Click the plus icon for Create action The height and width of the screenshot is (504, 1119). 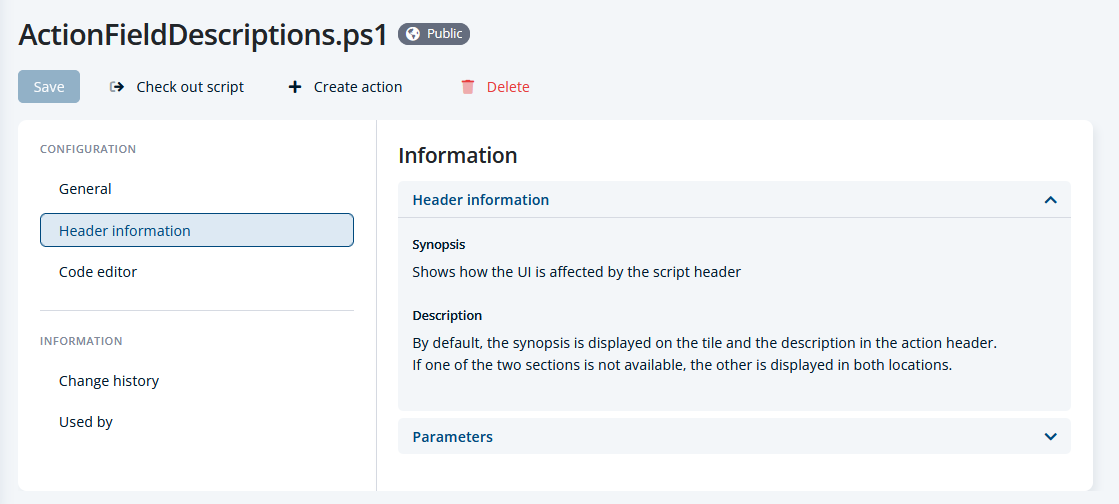pos(295,87)
